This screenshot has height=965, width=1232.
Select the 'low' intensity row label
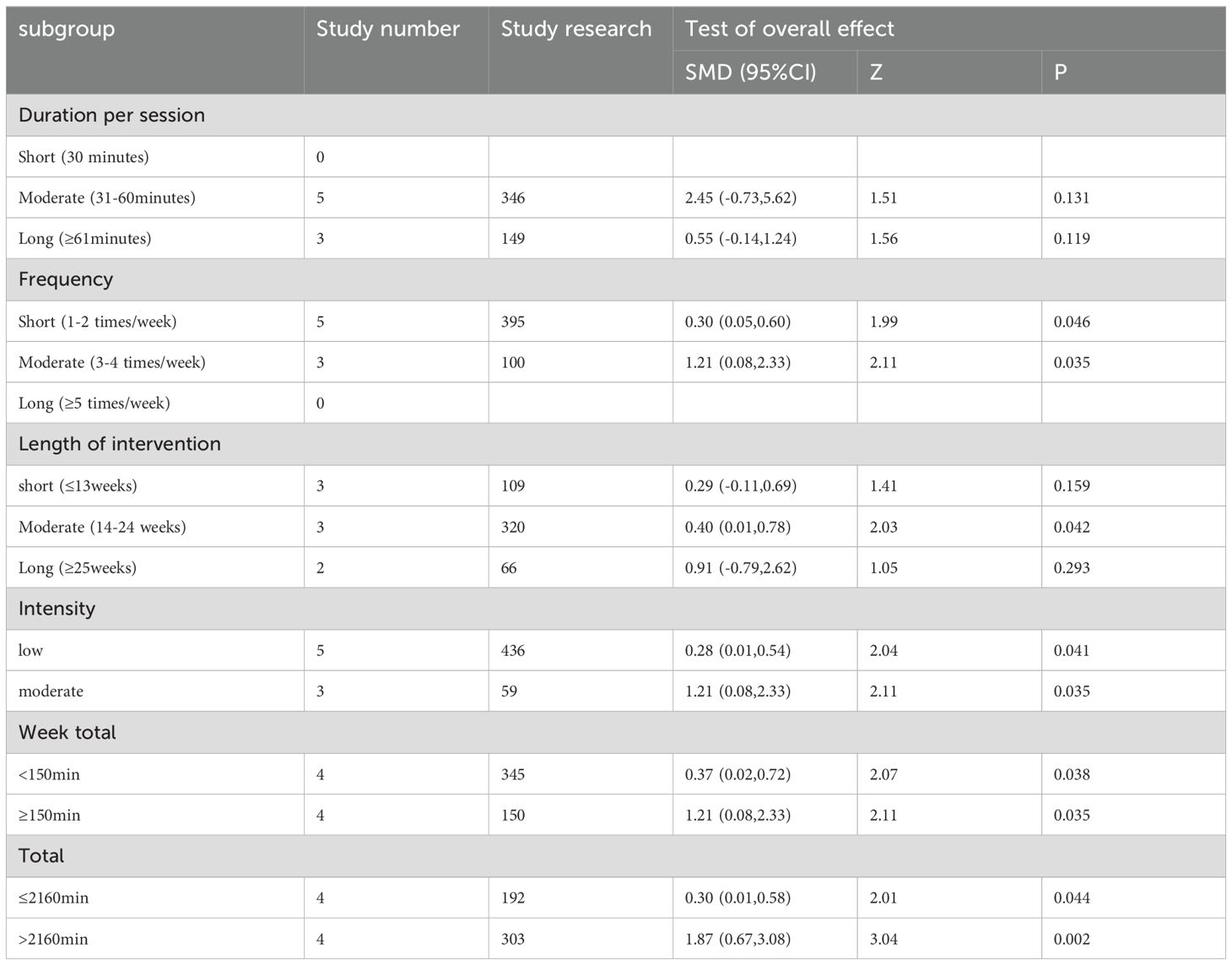[x=30, y=651]
